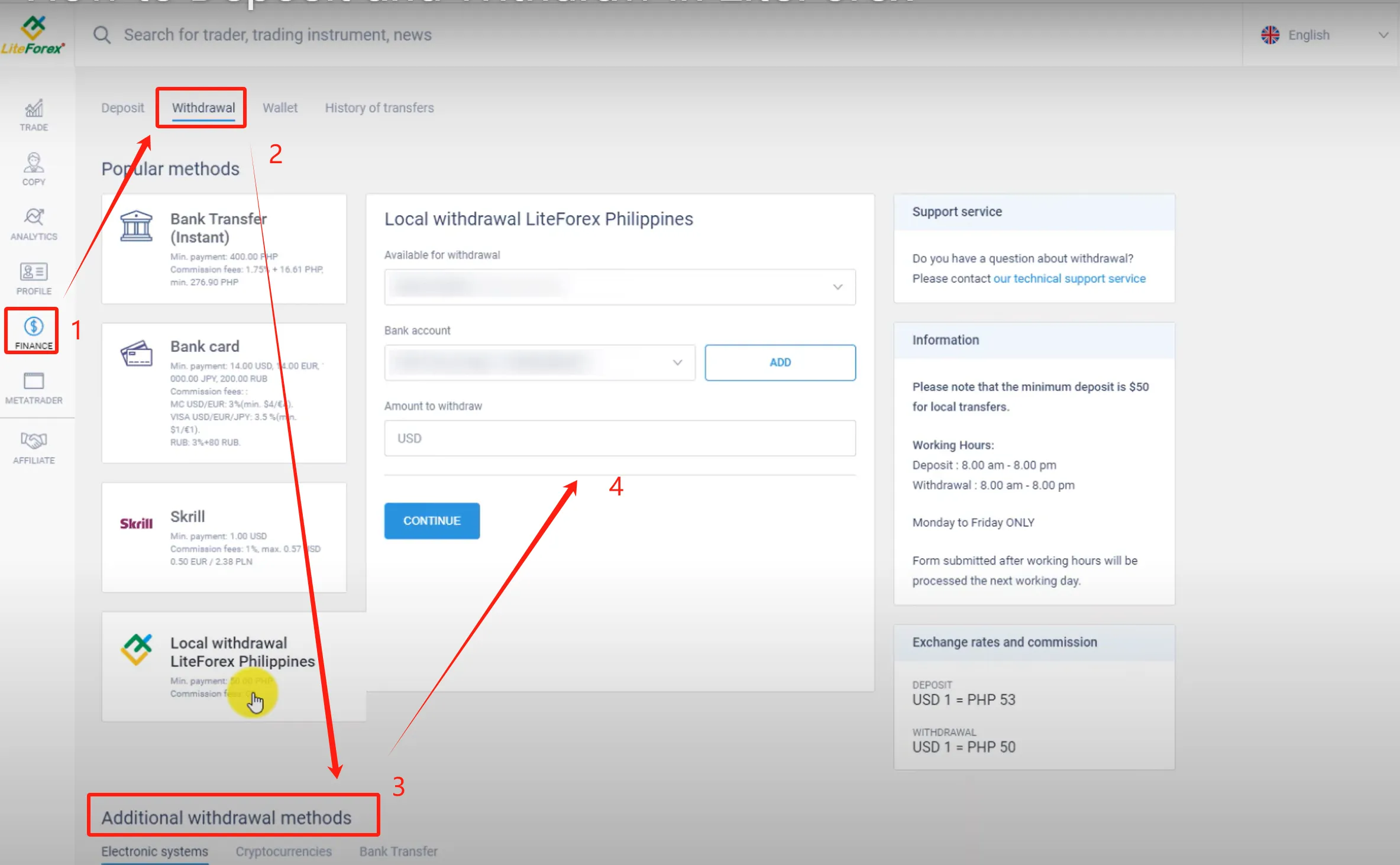This screenshot has width=1400, height=865.
Task: Click the "Amount to withdraw" label
Action: (x=433, y=406)
